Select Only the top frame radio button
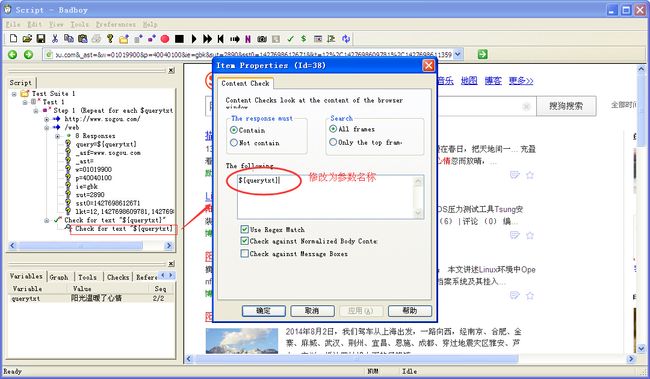Image resolution: width=650 pixels, height=379 pixels. (333, 142)
